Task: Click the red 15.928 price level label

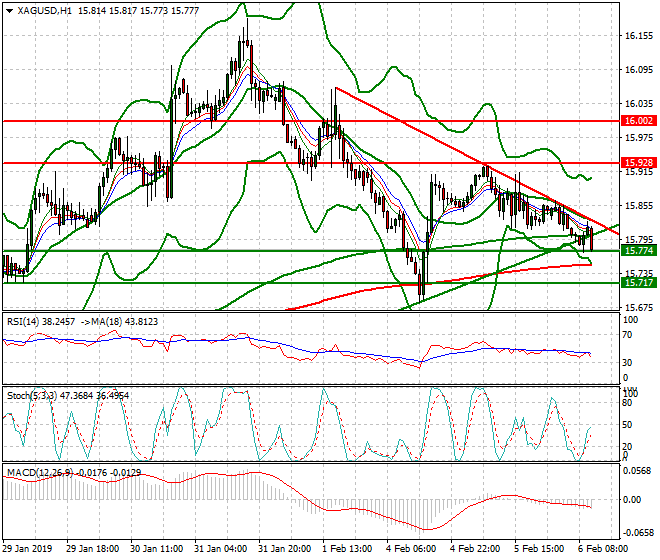Action: click(x=639, y=163)
